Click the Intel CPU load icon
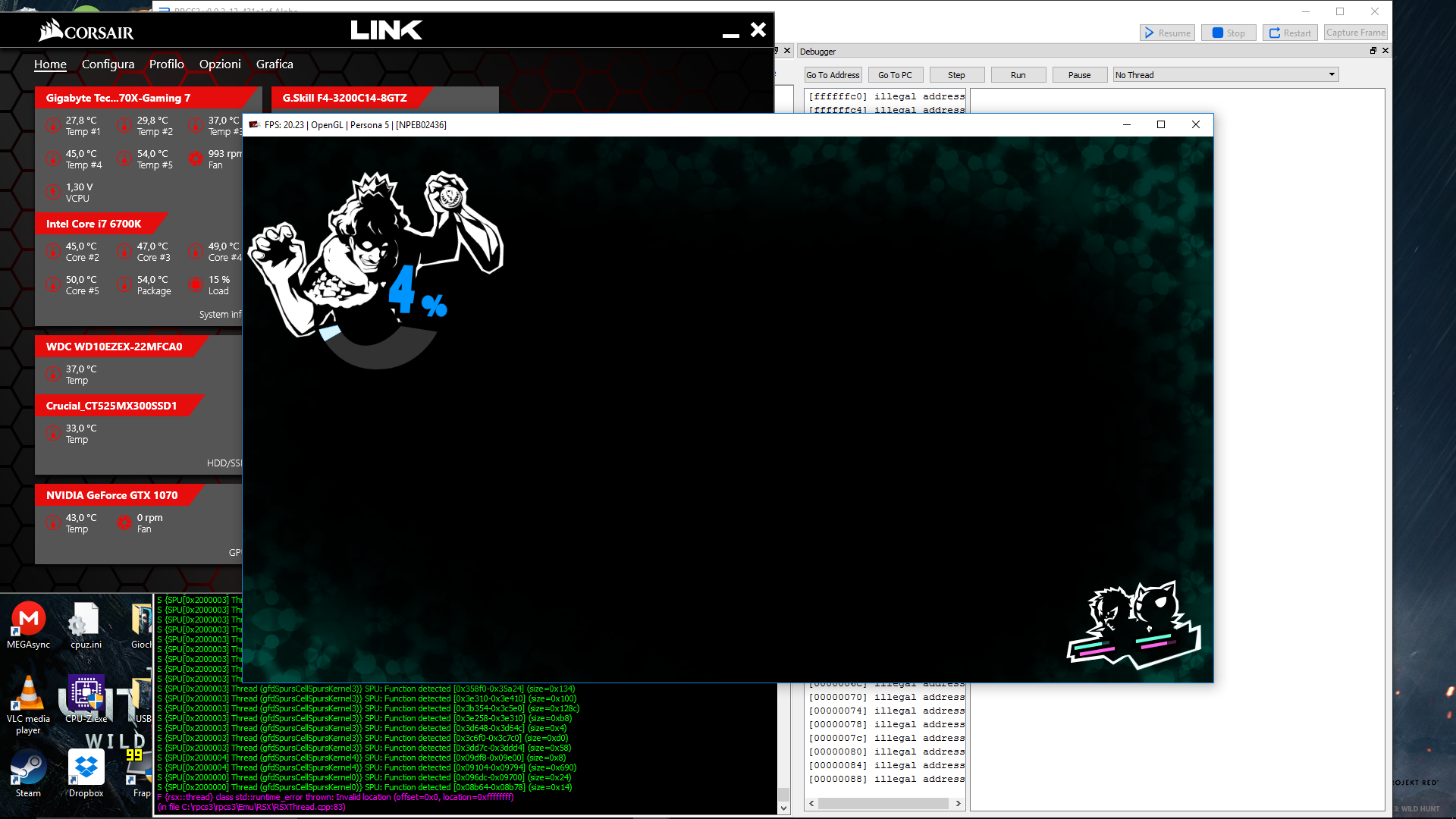Viewport: 1456px width, 819px height. click(196, 284)
